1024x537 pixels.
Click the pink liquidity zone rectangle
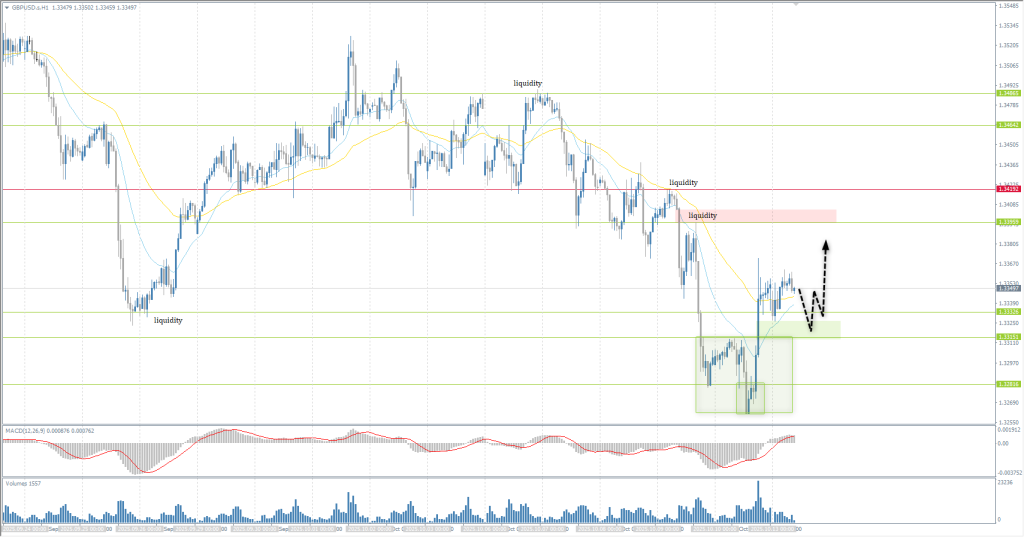pyautogui.click(x=757, y=215)
